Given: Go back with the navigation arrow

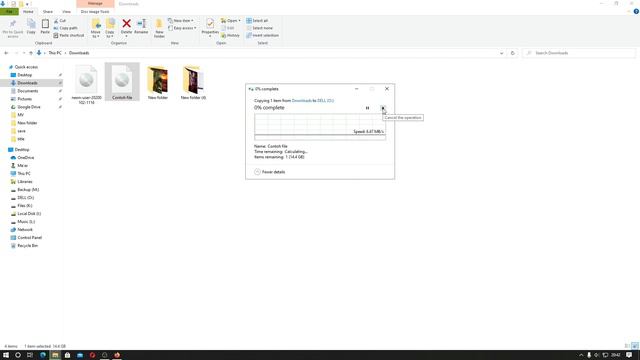Looking at the screenshot, I should point(6,53).
